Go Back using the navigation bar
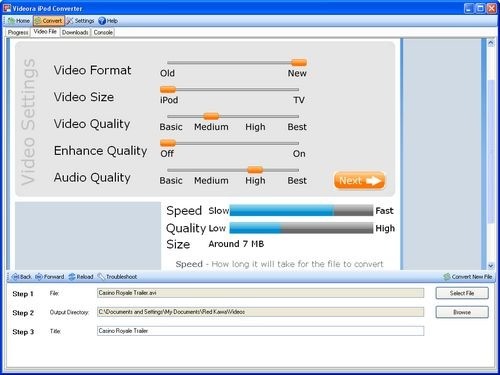 pos(21,277)
